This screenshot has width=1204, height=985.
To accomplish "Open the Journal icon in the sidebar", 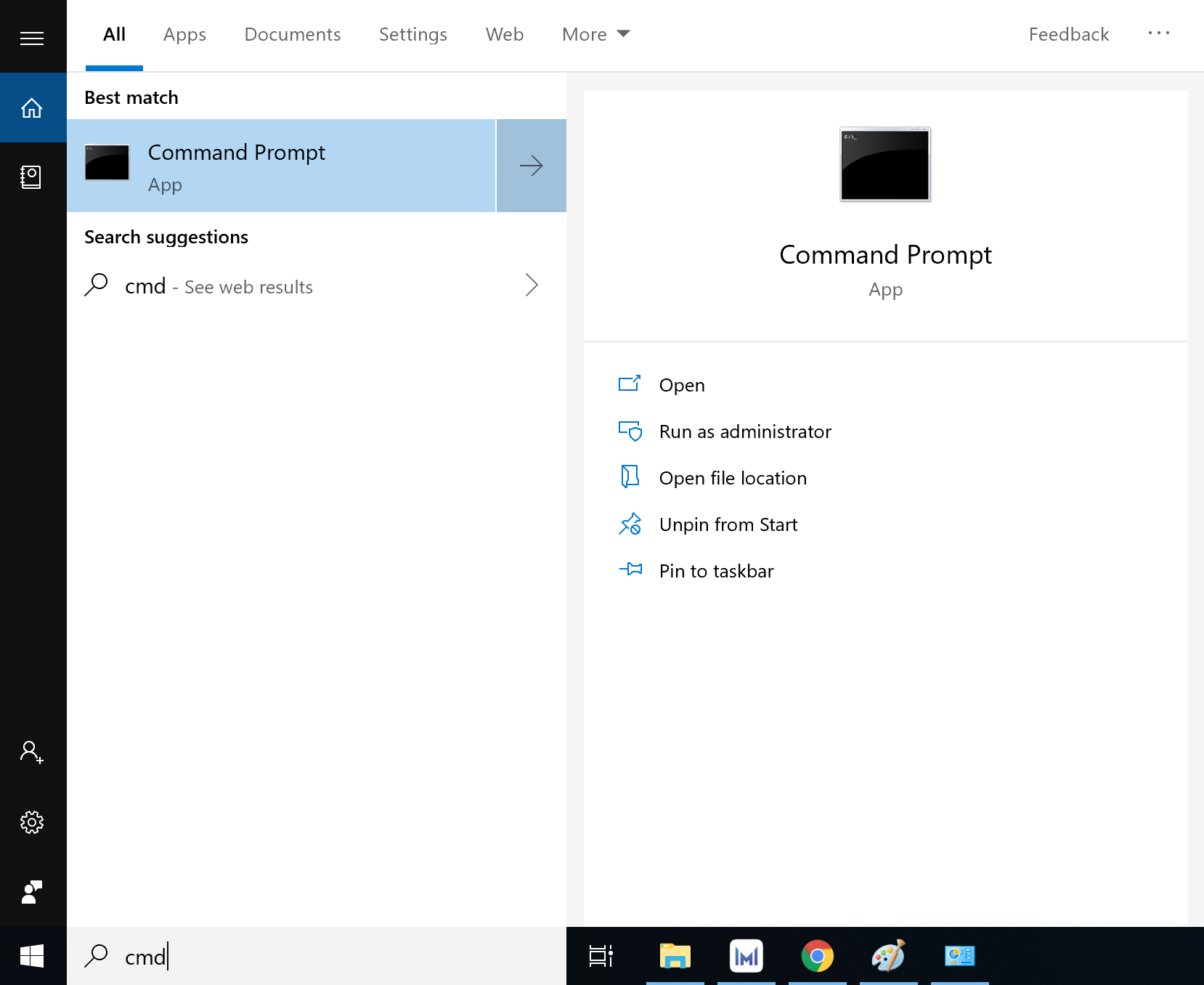I will [x=33, y=177].
